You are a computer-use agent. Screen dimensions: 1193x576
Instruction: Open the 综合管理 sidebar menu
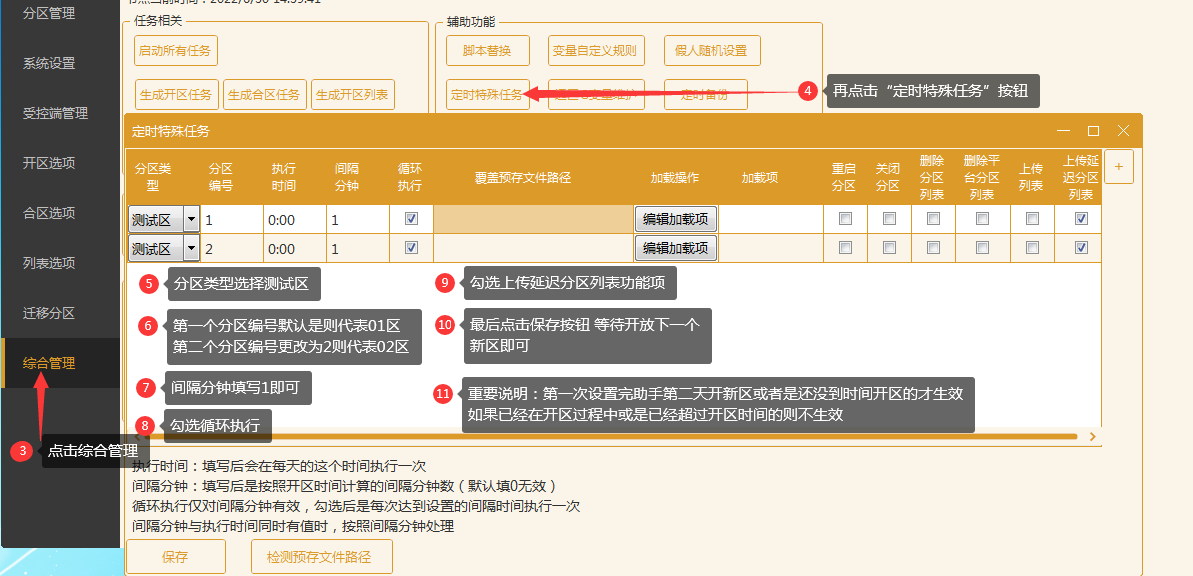click(x=49, y=363)
